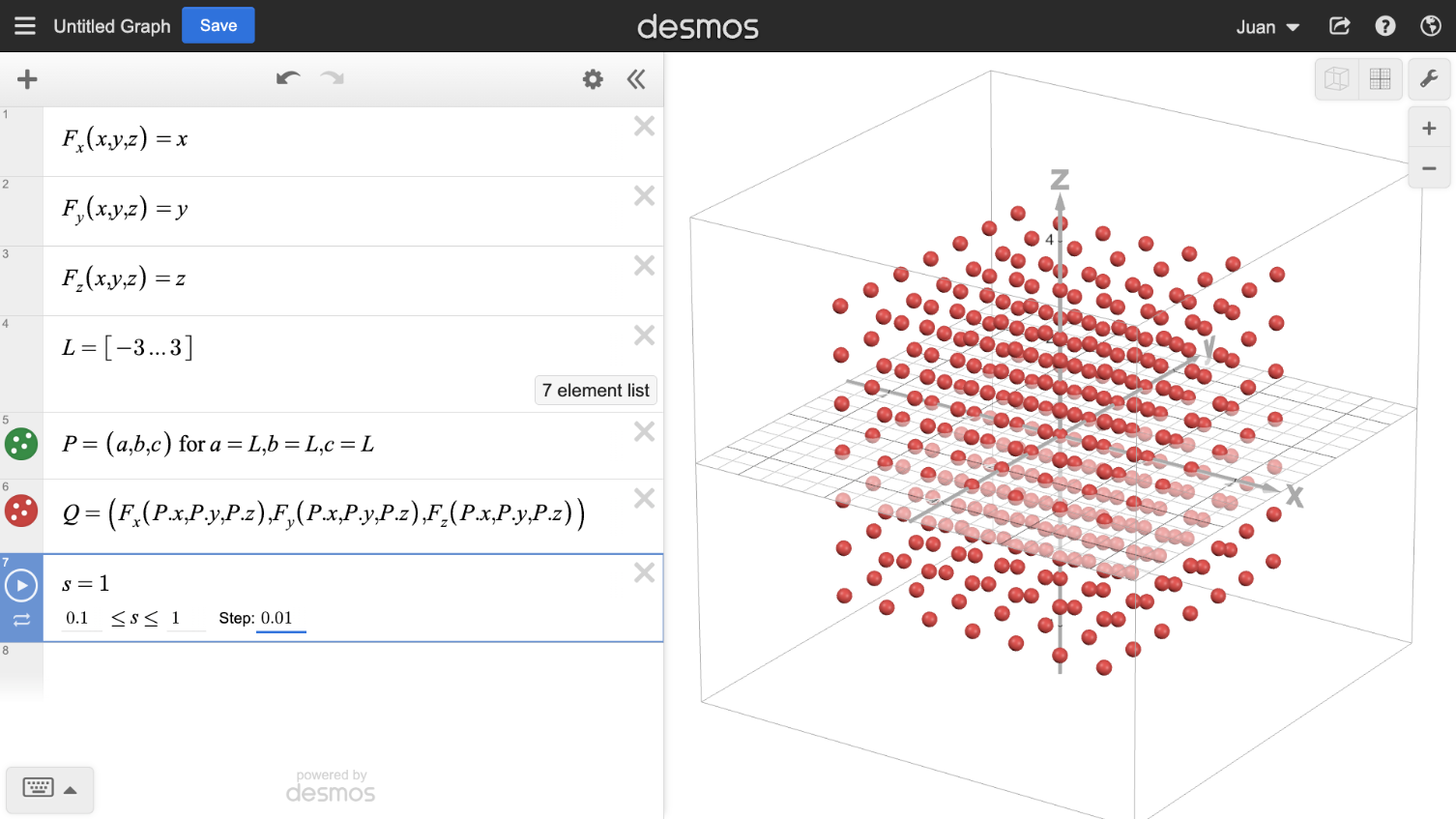
Task: Open the Juan account dropdown
Action: point(1267,27)
